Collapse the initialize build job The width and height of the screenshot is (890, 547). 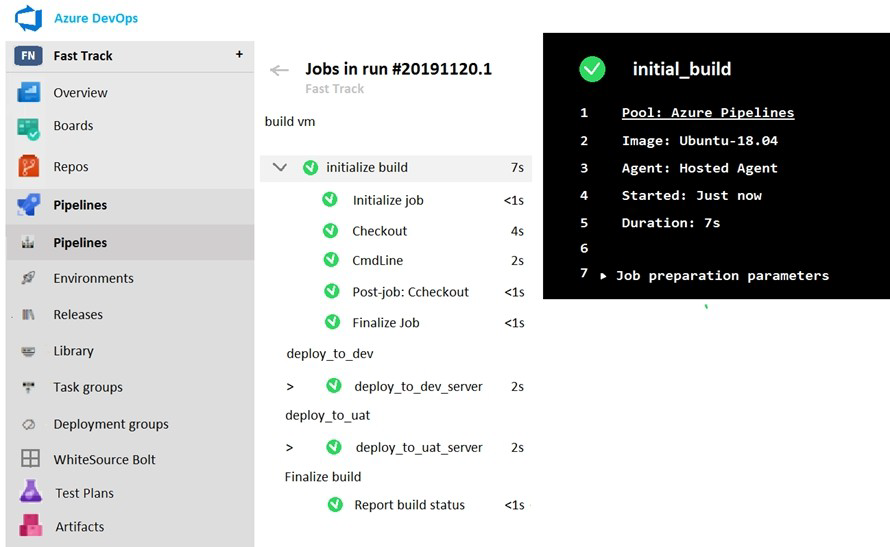click(x=280, y=168)
